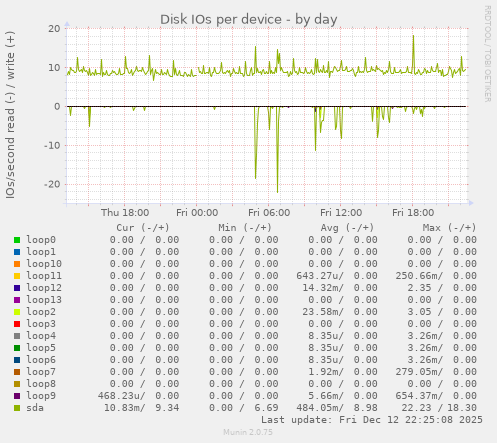Click sda current read value '10.83m/'
Viewport: 497px width, 443px height.
point(125,408)
